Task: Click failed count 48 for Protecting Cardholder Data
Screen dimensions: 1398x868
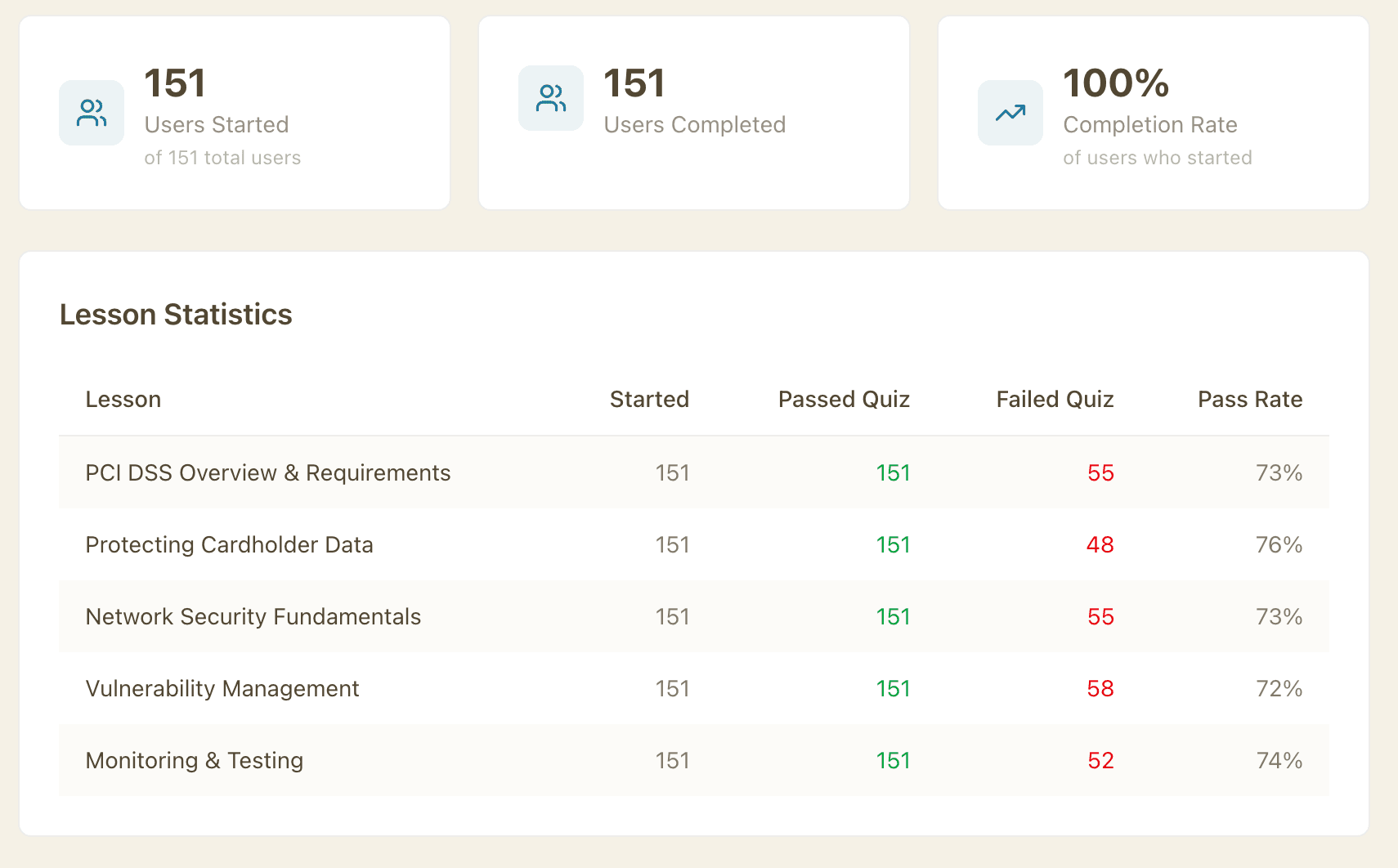Action: (1100, 545)
